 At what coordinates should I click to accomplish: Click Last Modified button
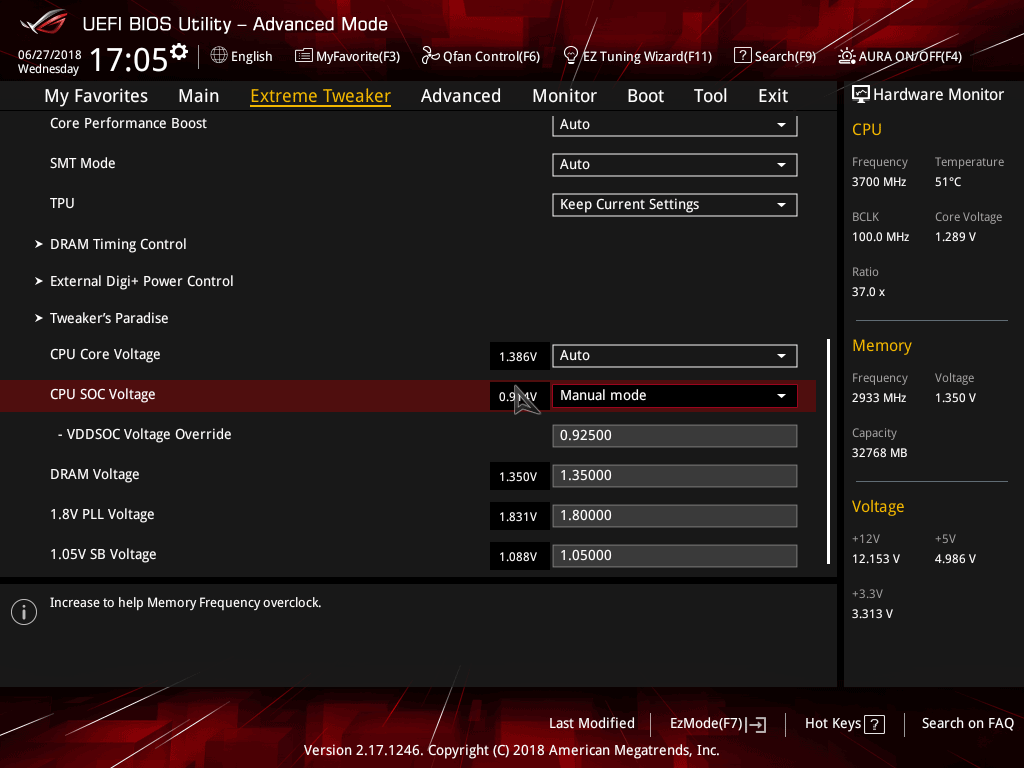coord(592,724)
